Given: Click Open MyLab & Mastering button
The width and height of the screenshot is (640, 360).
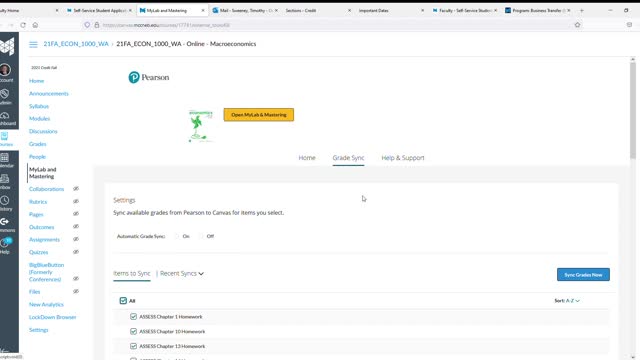Looking at the screenshot, I should coord(259,115).
